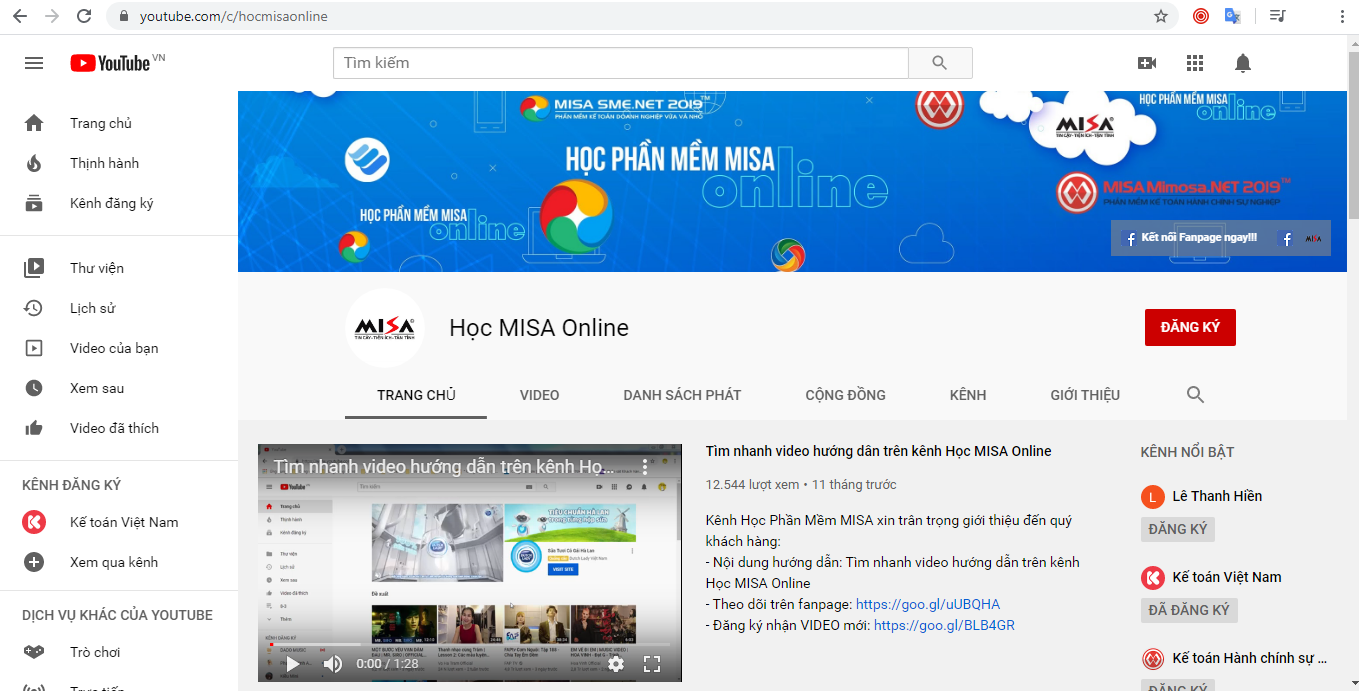Open the Chrome three-dot menu
This screenshot has width=1359, height=691.
pyautogui.click(x=1342, y=16)
